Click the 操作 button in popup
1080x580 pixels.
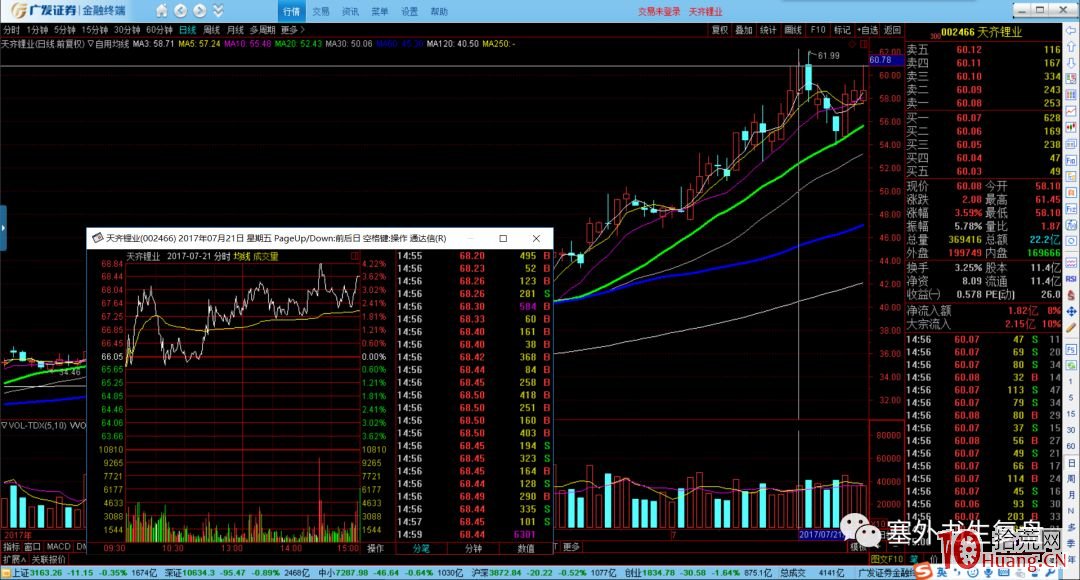pyautogui.click(x=375, y=548)
